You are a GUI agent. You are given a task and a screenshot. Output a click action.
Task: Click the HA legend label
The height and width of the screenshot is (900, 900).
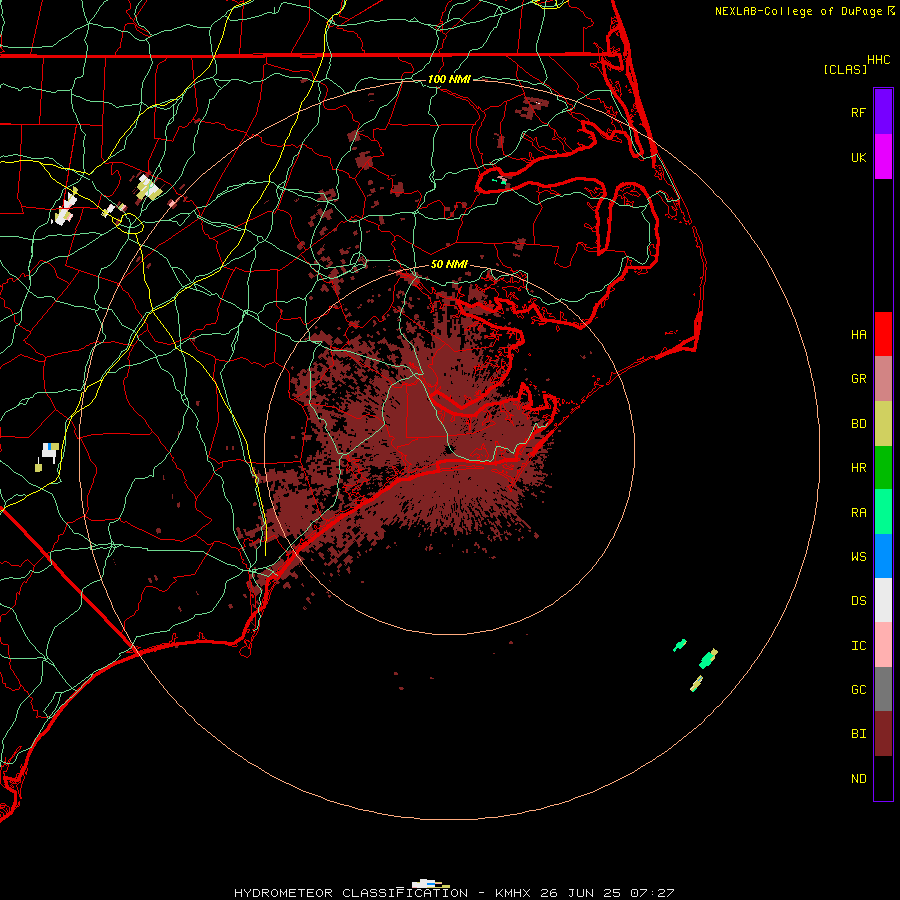(x=858, y=334)
